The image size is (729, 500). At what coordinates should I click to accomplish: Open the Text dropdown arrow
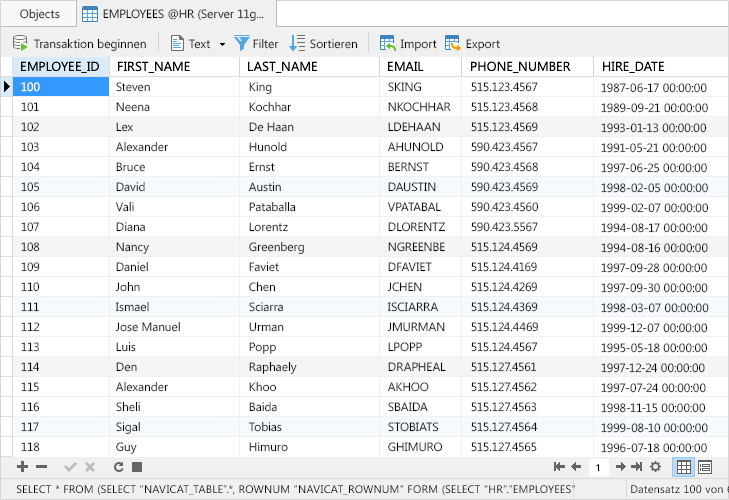click(x=222, y=44)
